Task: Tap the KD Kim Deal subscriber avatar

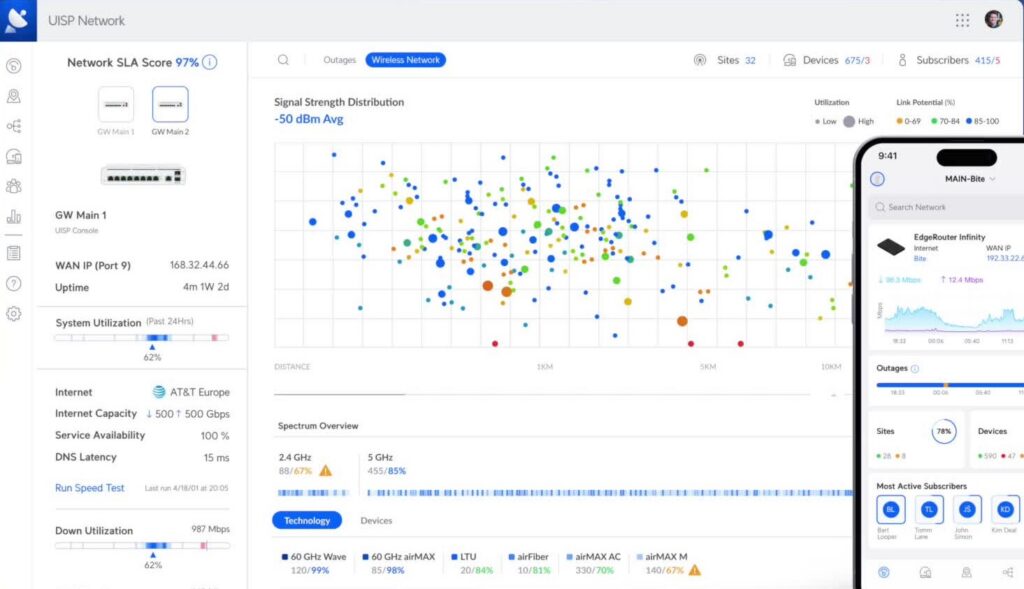Action: tap(1005, 510)
